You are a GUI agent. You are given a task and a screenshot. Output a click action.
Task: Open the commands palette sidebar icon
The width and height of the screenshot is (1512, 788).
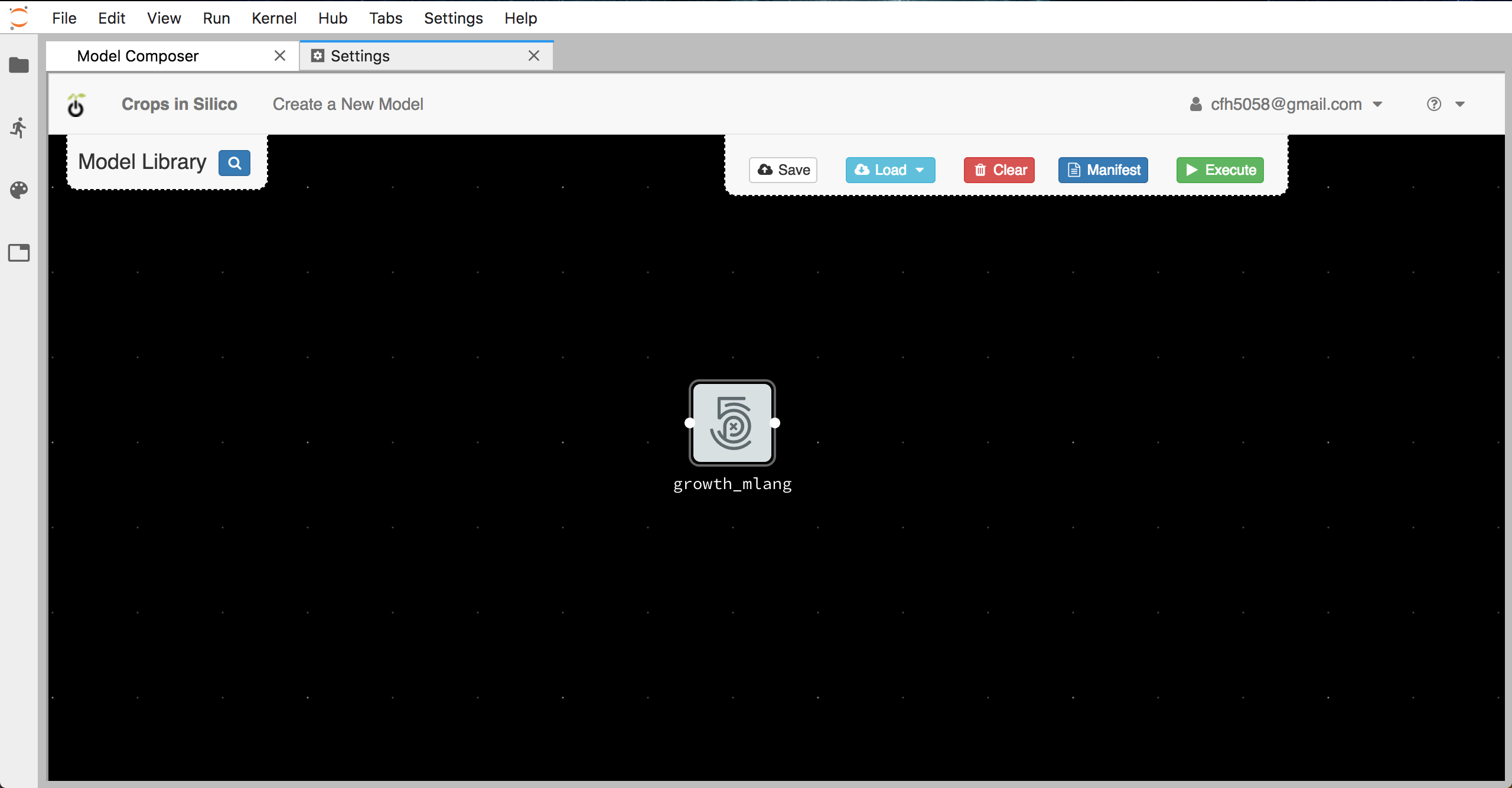[x=19, y=190]
